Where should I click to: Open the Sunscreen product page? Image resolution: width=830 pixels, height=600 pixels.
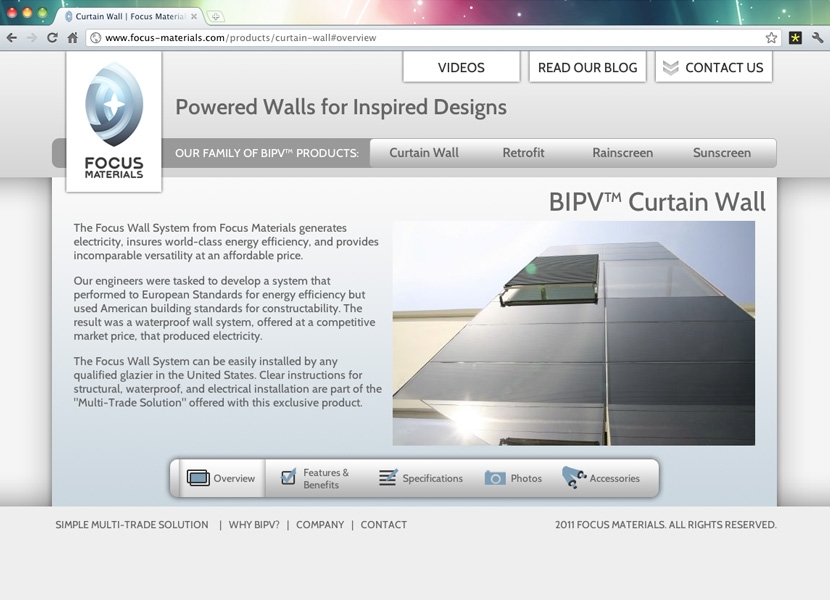coord(722,153)
